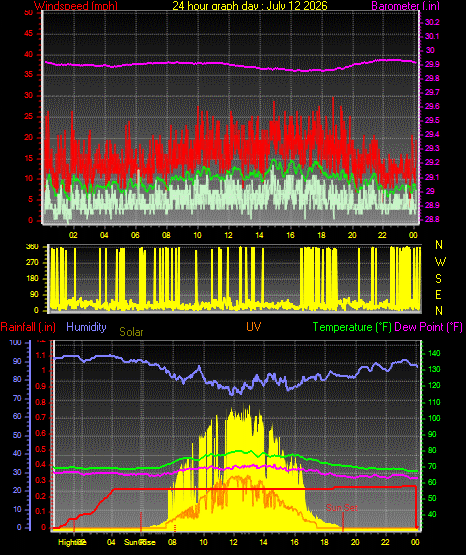Select the orange 'UV' legend label
Image resolution: width=466 pixels, height=555 pixels.
254,327
